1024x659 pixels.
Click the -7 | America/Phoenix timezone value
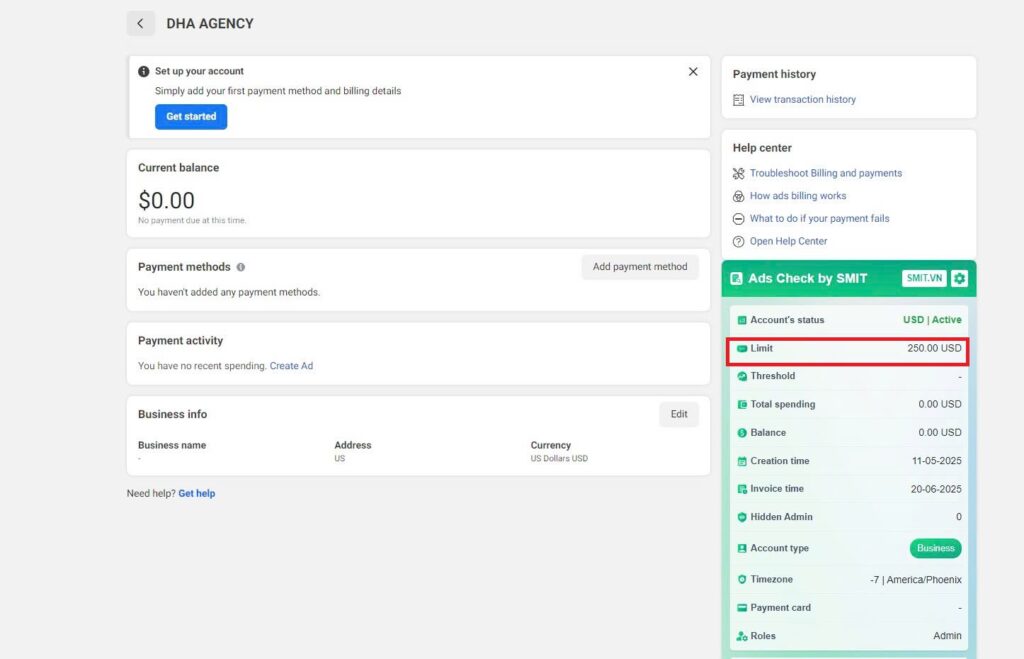coord(916,579)
